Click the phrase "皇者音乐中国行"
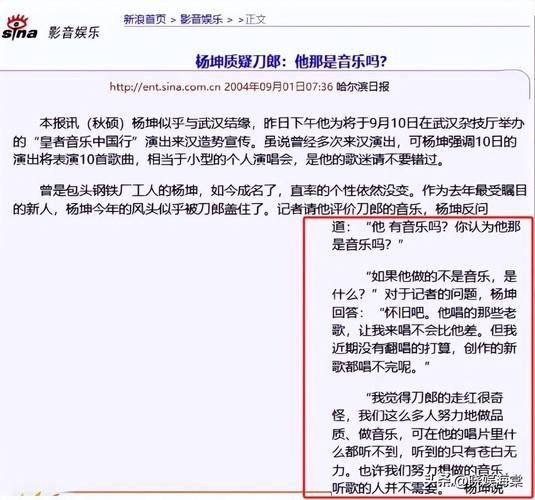 pos(87,142)
